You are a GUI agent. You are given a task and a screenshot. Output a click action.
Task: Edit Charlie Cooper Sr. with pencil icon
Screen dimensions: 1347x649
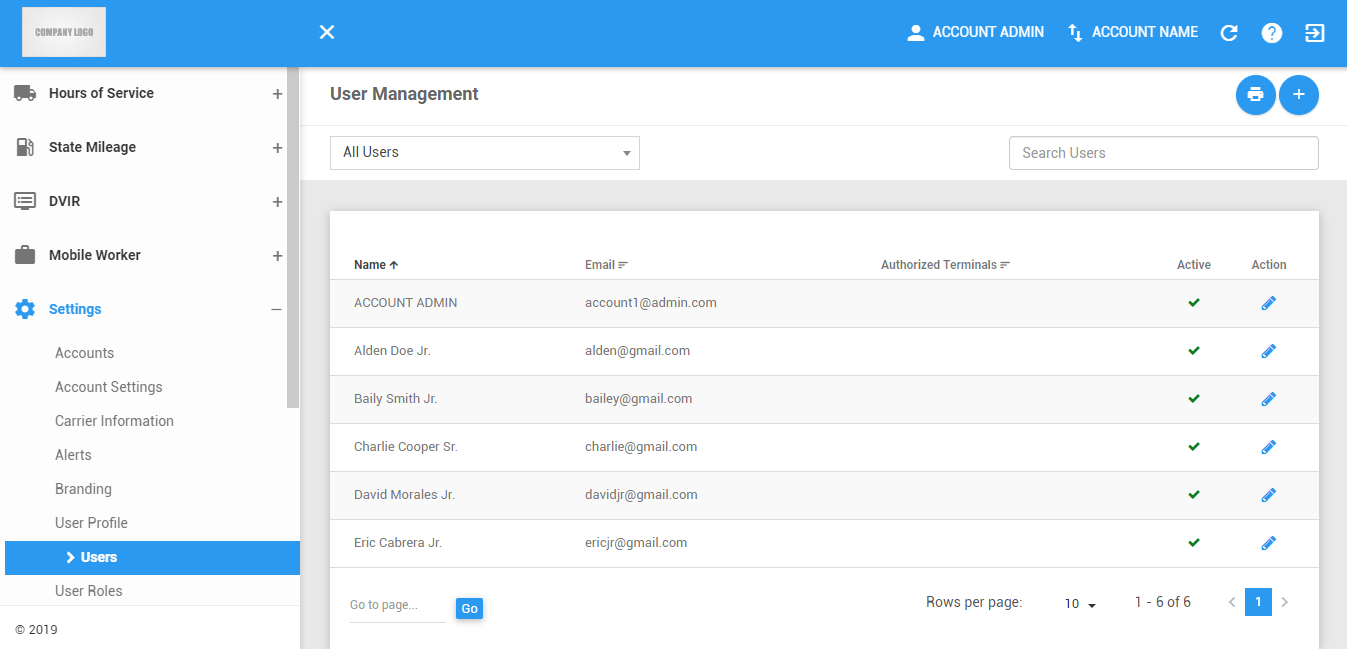tap(1269, 447)
